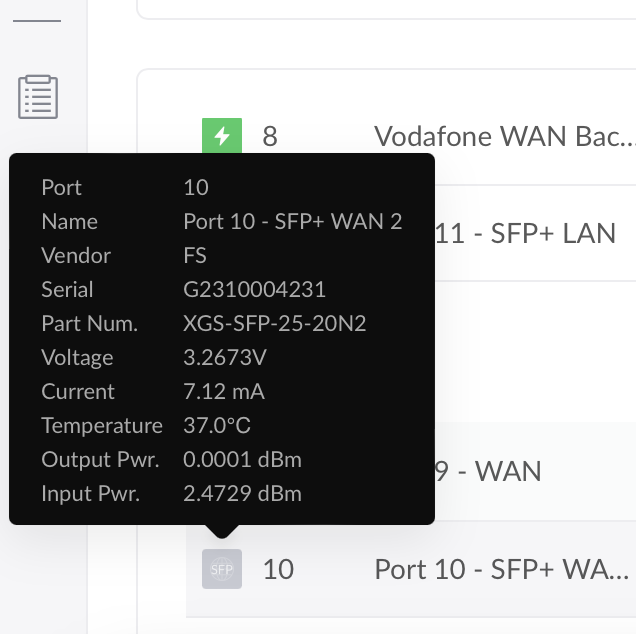This screenshot has width=636, height=634.
Task: Click the voltage reading 3.2673V
Action: (x=225, y=357)
